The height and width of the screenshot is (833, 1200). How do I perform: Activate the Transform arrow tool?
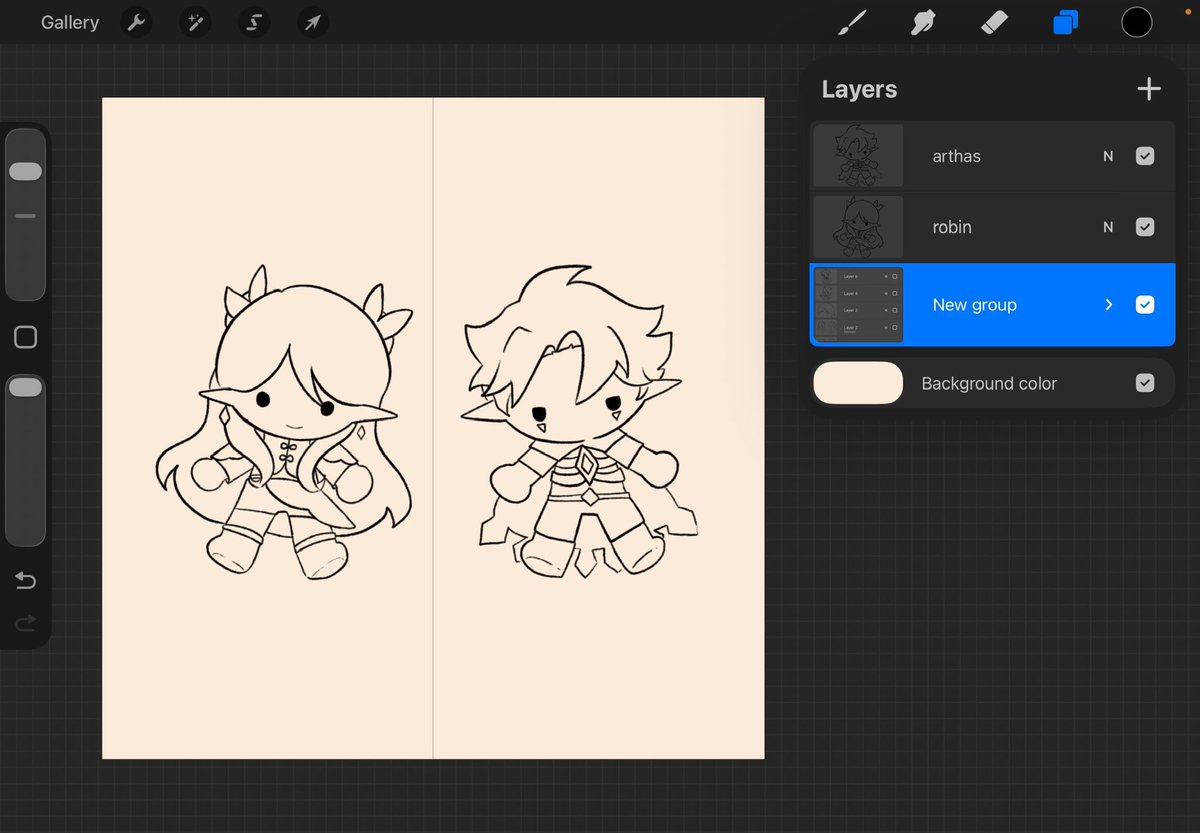(313, 22)
